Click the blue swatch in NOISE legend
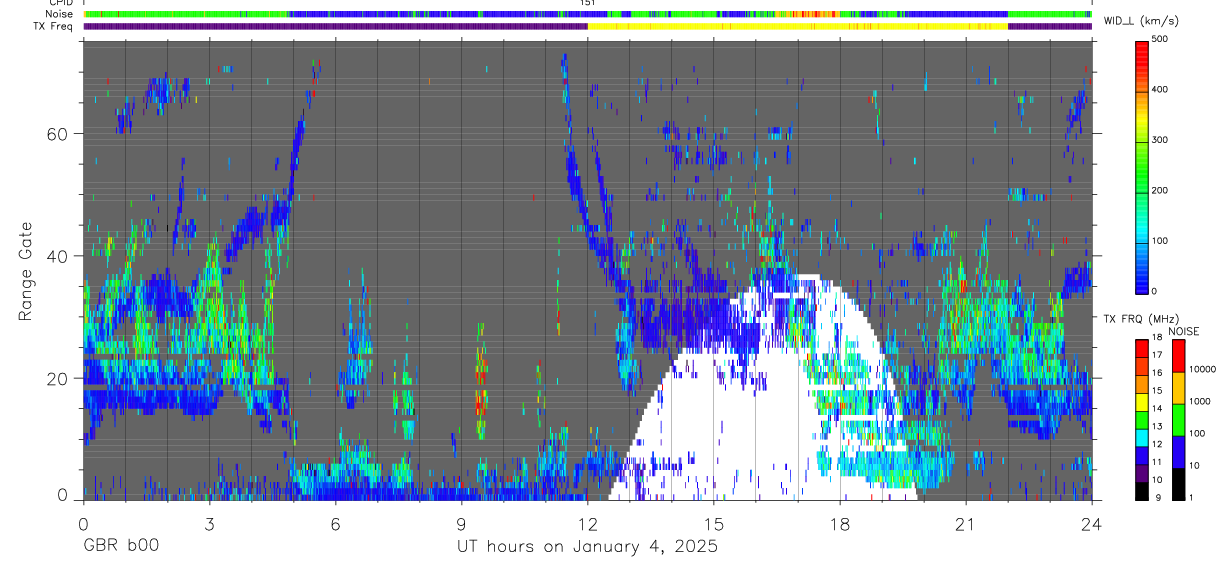The height and width of the screenshot is (567, 1228). coord(1177,451)
